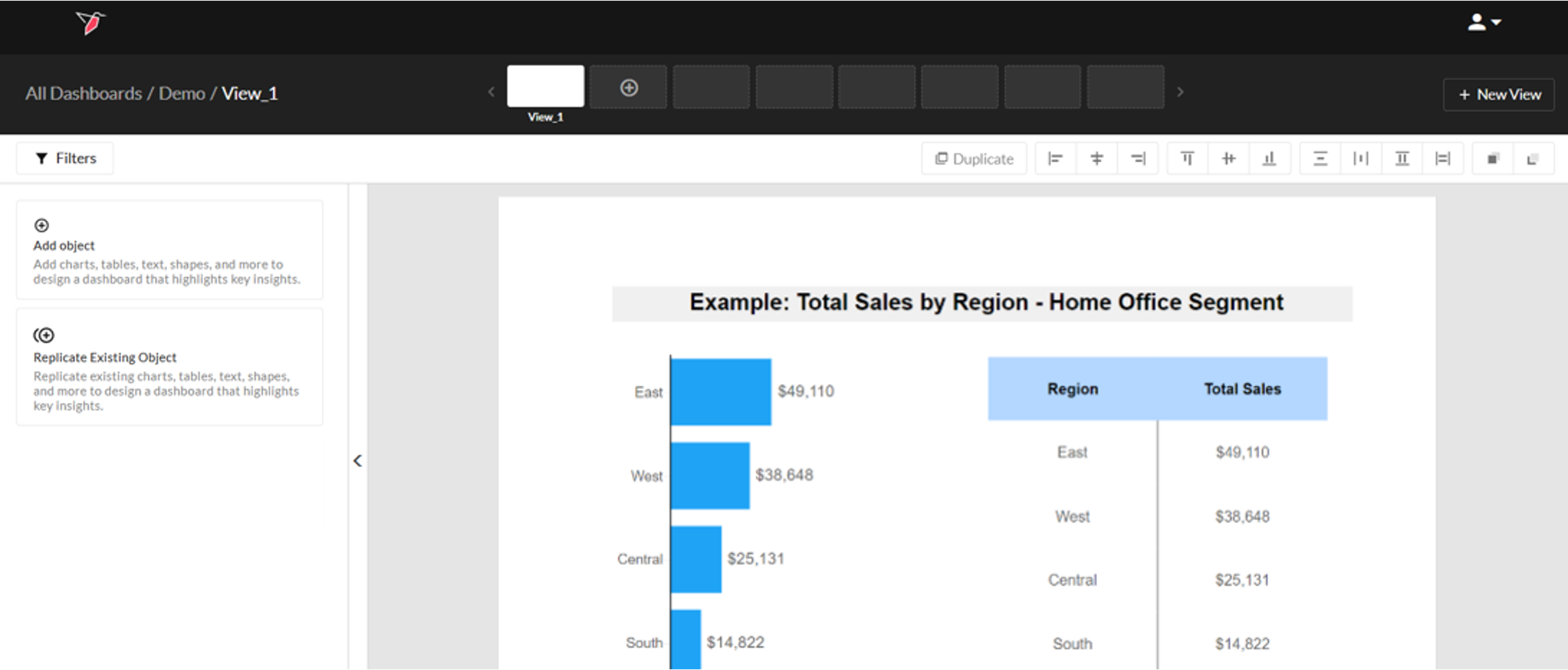
Task: Align objects to vertical middle
Action: (x=1228, y=159)
